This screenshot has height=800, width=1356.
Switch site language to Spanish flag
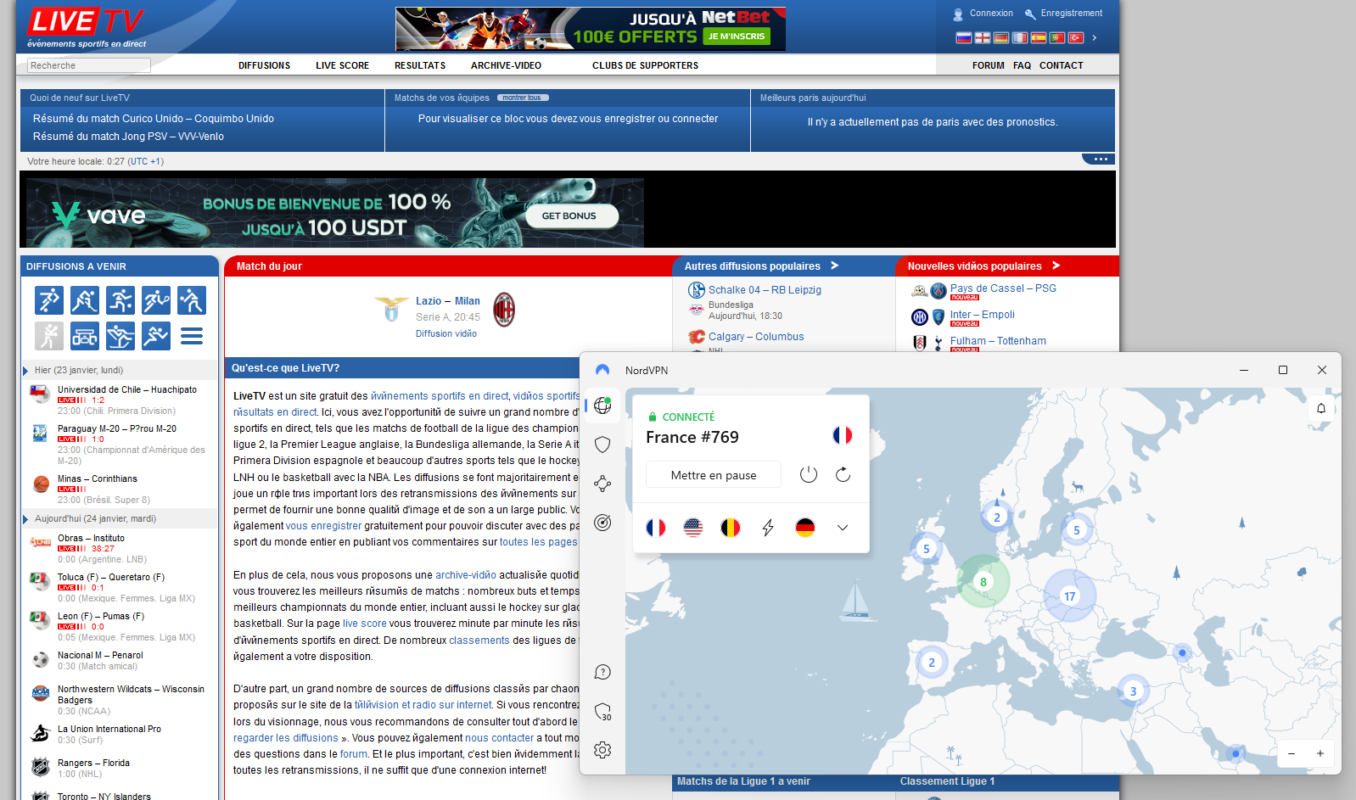click(x=1038, y=38)
